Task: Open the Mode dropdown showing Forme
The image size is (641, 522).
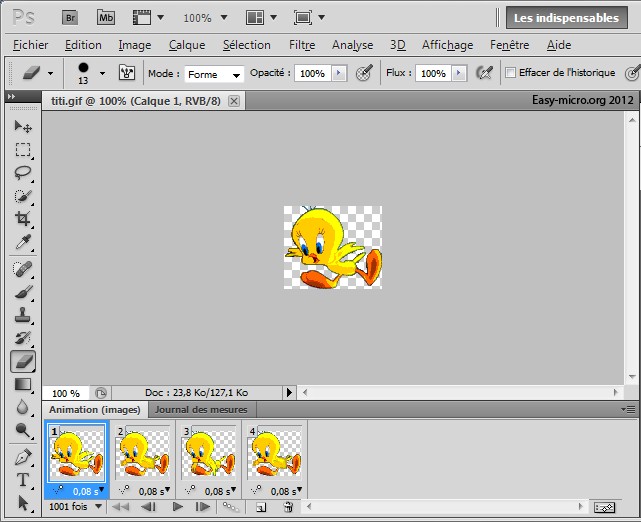Action: point(214,74)
